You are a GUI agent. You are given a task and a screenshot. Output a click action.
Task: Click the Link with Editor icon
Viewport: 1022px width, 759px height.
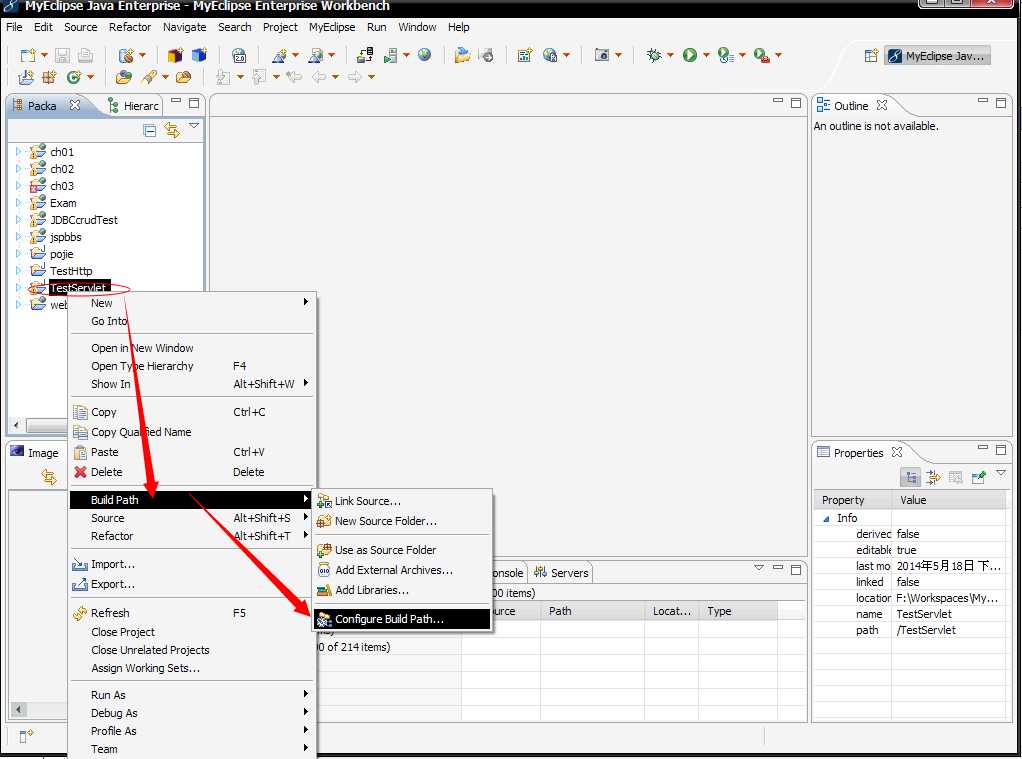coord(172,130)
